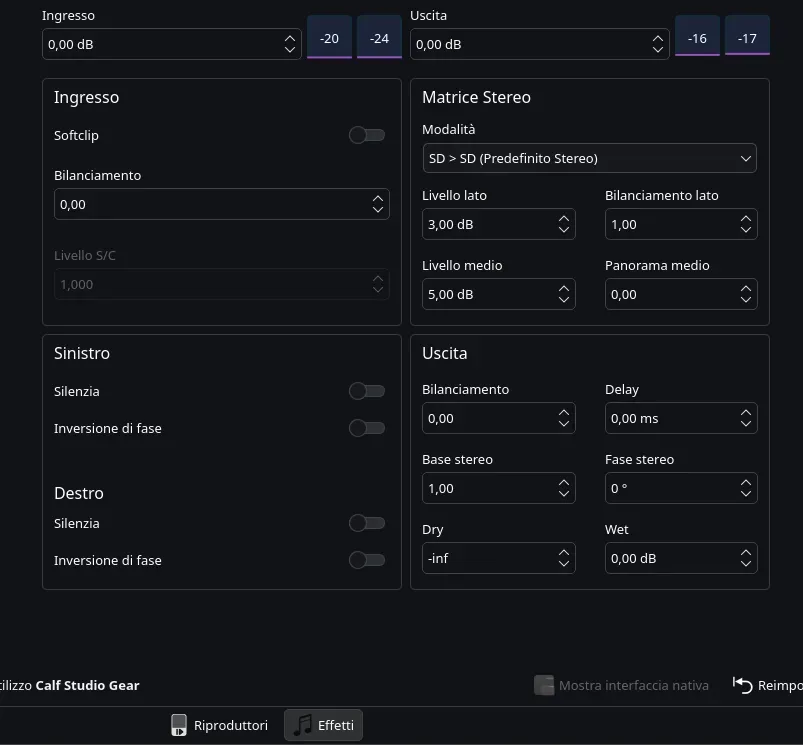Toggle Silenzia for the Sinistro channel
The height and width of the screenshot is (745, 803).
(366, 391)
